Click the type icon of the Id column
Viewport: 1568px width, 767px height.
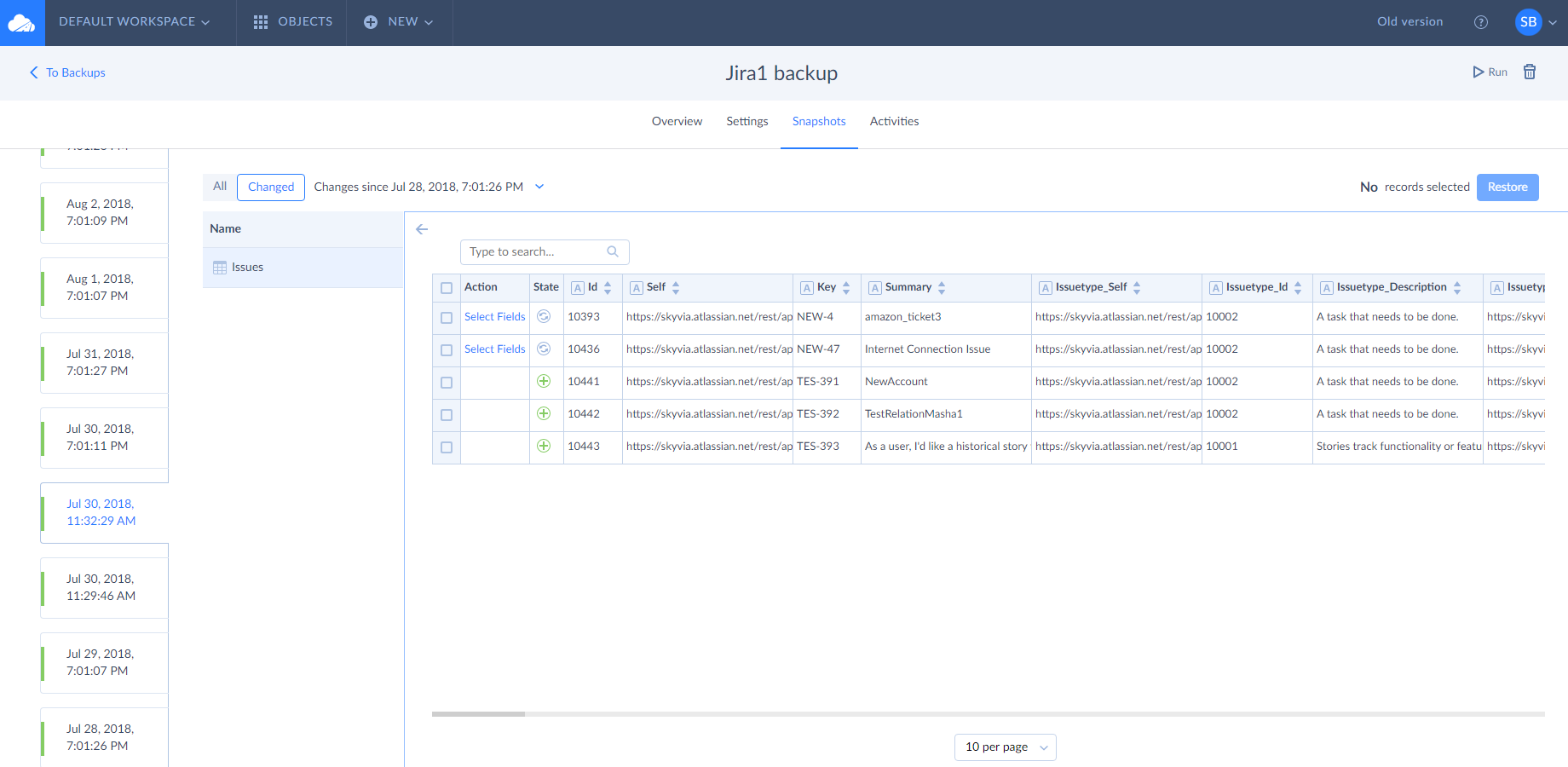578,288
